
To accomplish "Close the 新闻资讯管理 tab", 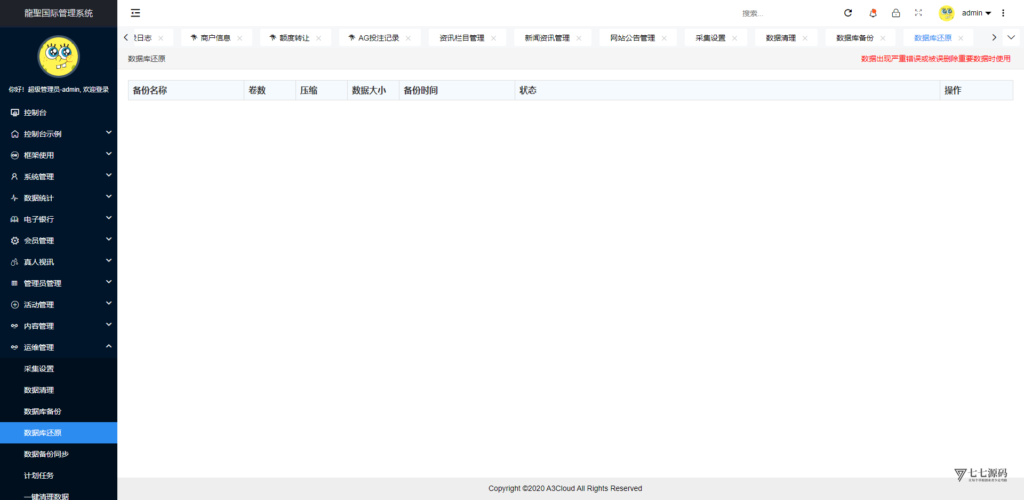I will point(579,39).
